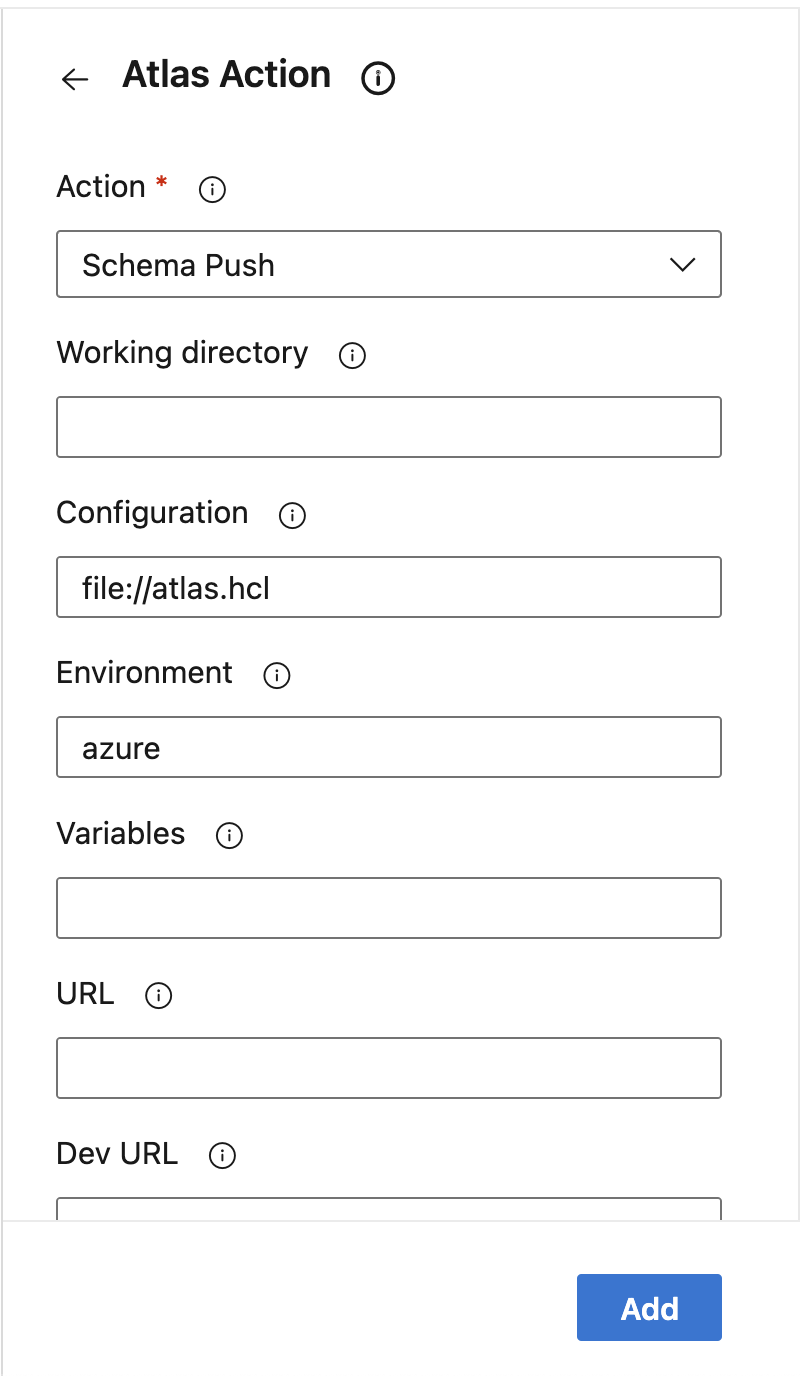View info about the Working directory field
800x1376 pixels.
[351, 355]
